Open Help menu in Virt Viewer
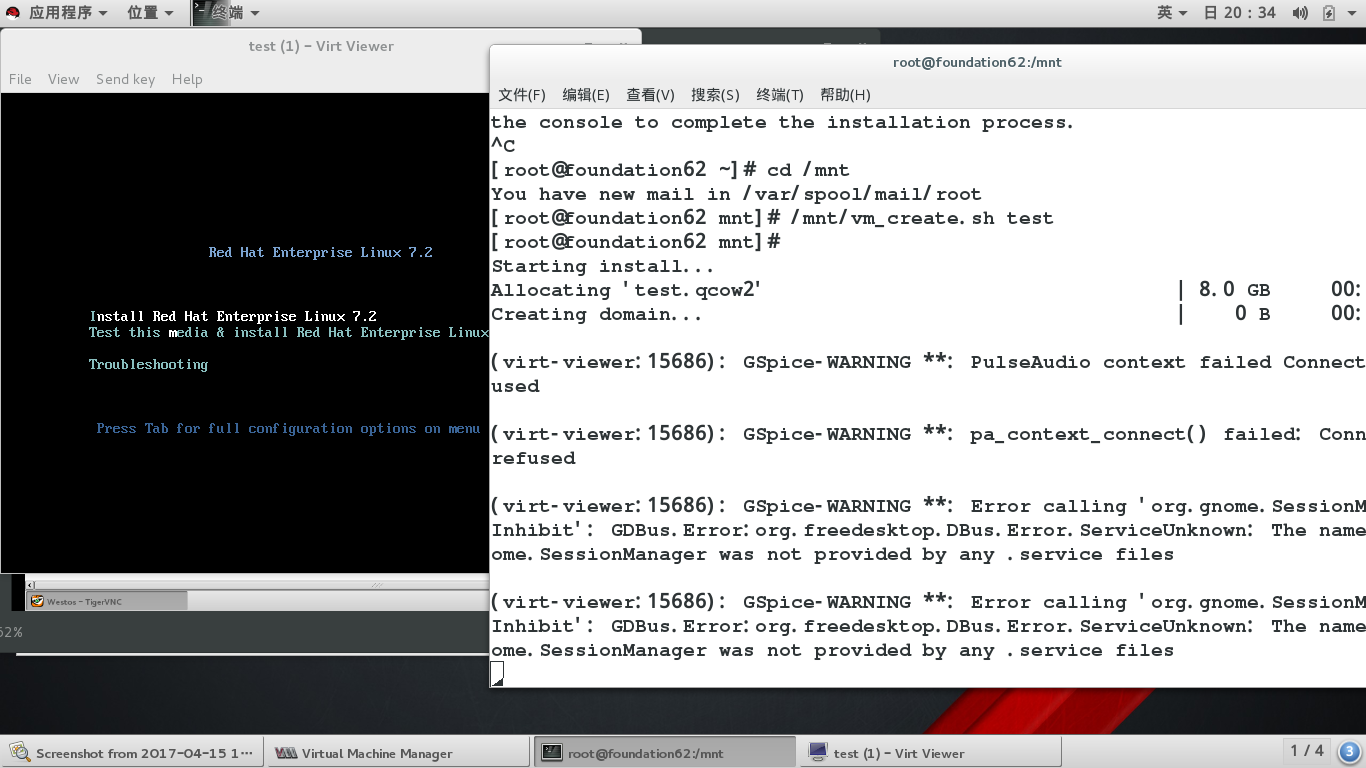This screenshot has width=1366, height=768. pyautogui.click(x=187, y=79)
